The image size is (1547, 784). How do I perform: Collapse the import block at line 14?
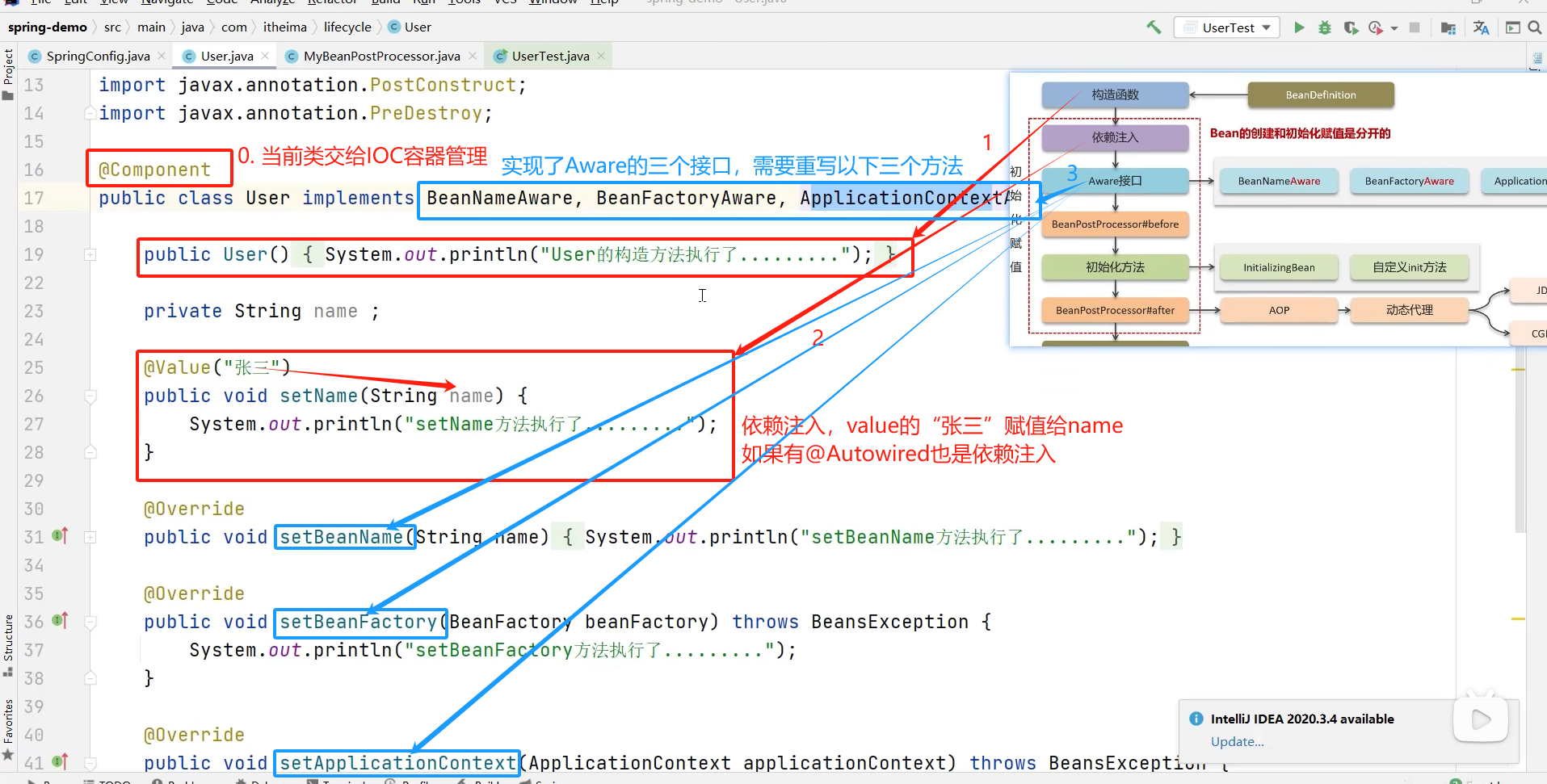point(90,113)
